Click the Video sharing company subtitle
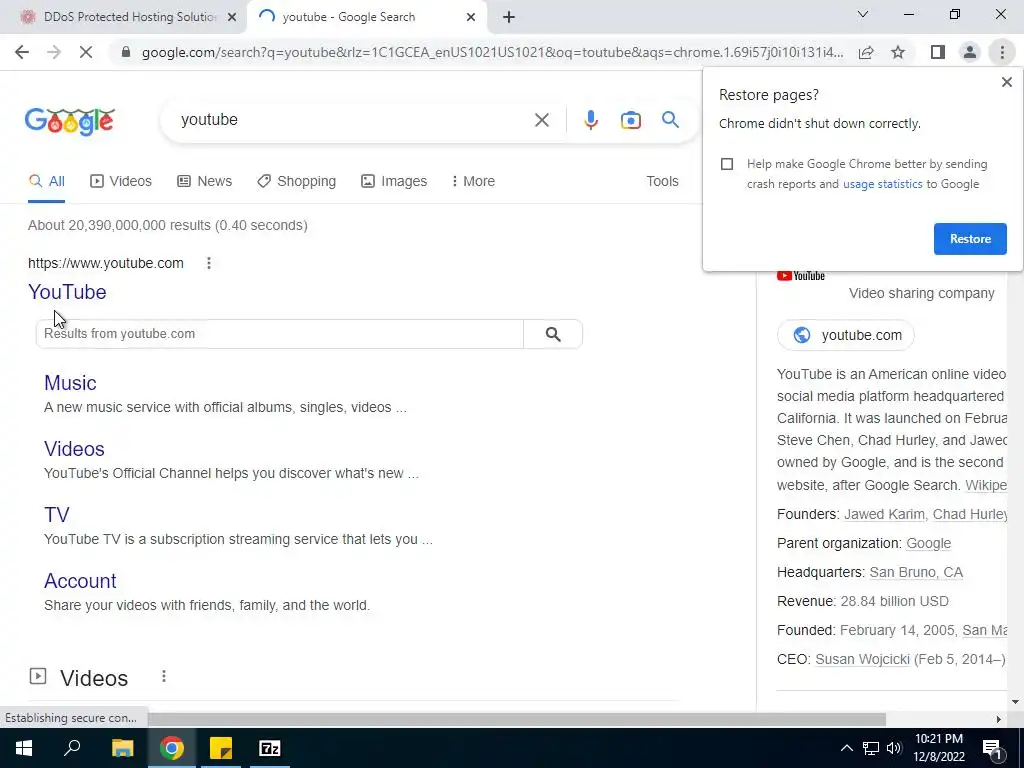The image size is (1024, 768). tap(921, 294)
